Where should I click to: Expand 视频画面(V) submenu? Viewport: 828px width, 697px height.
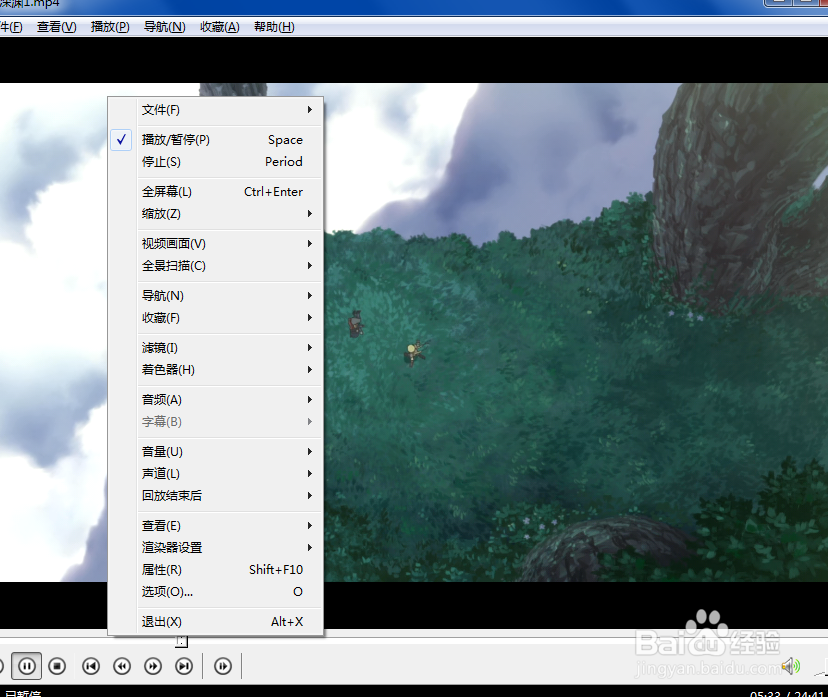[x=215, y=243]
